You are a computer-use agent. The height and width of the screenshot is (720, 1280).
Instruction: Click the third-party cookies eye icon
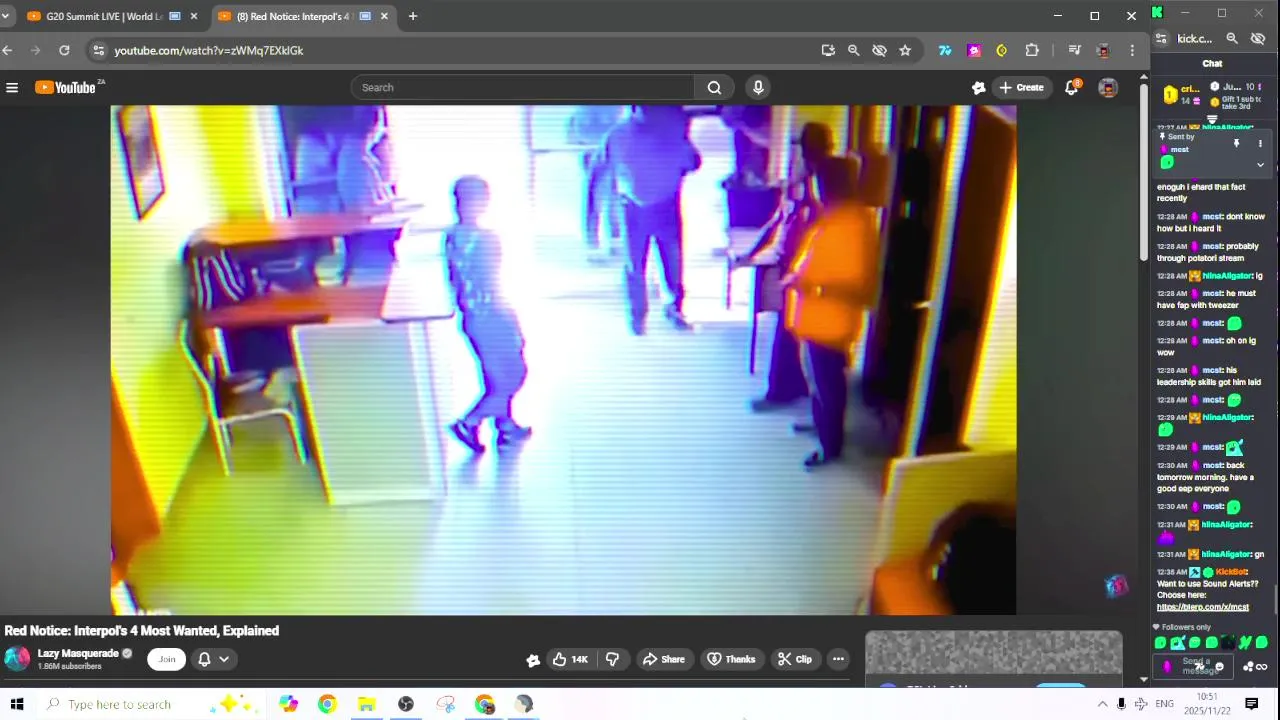pos(879,50)
